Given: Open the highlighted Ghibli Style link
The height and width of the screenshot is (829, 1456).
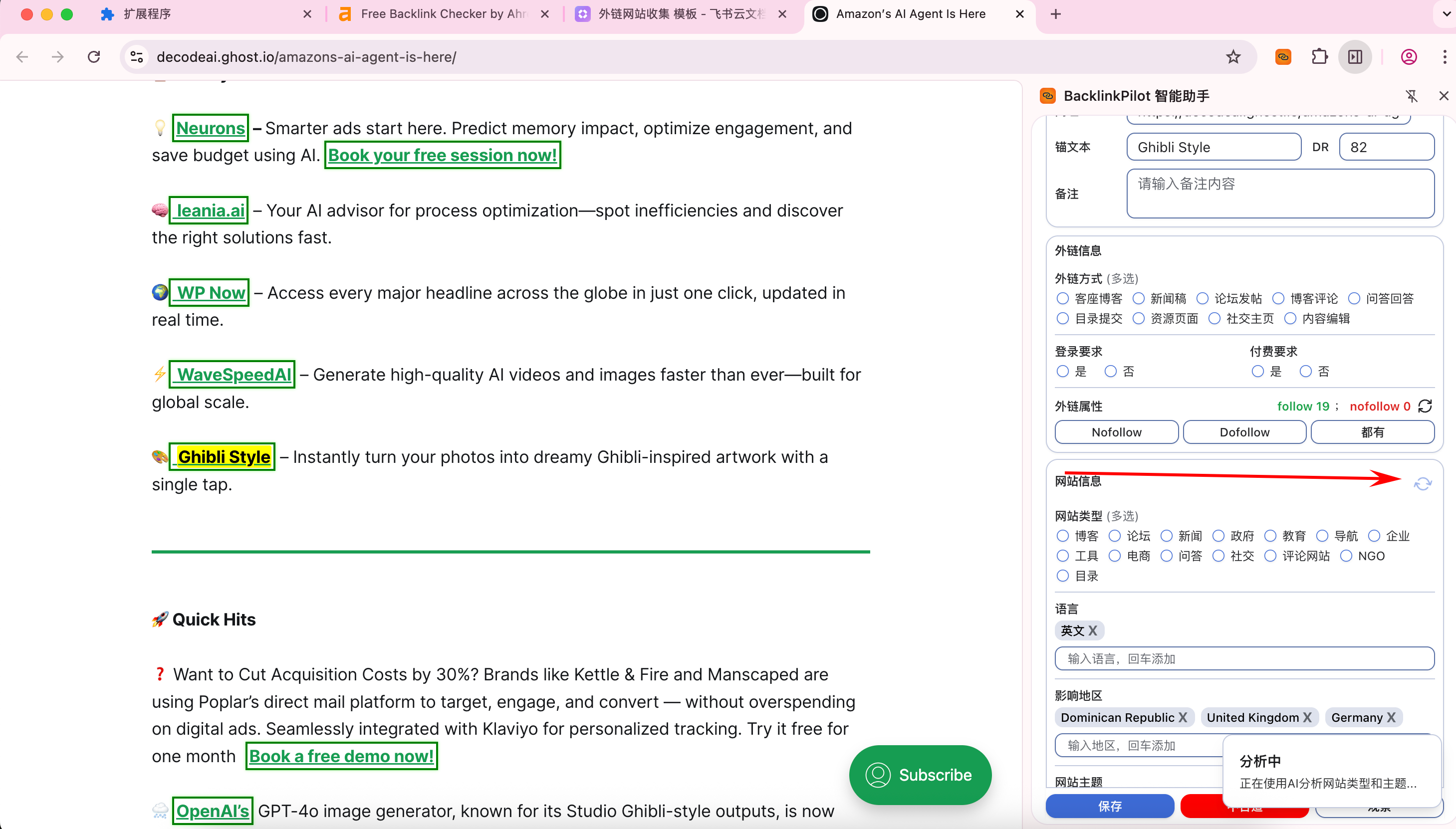Looking at the screenshot, I should tap(222, 456).
